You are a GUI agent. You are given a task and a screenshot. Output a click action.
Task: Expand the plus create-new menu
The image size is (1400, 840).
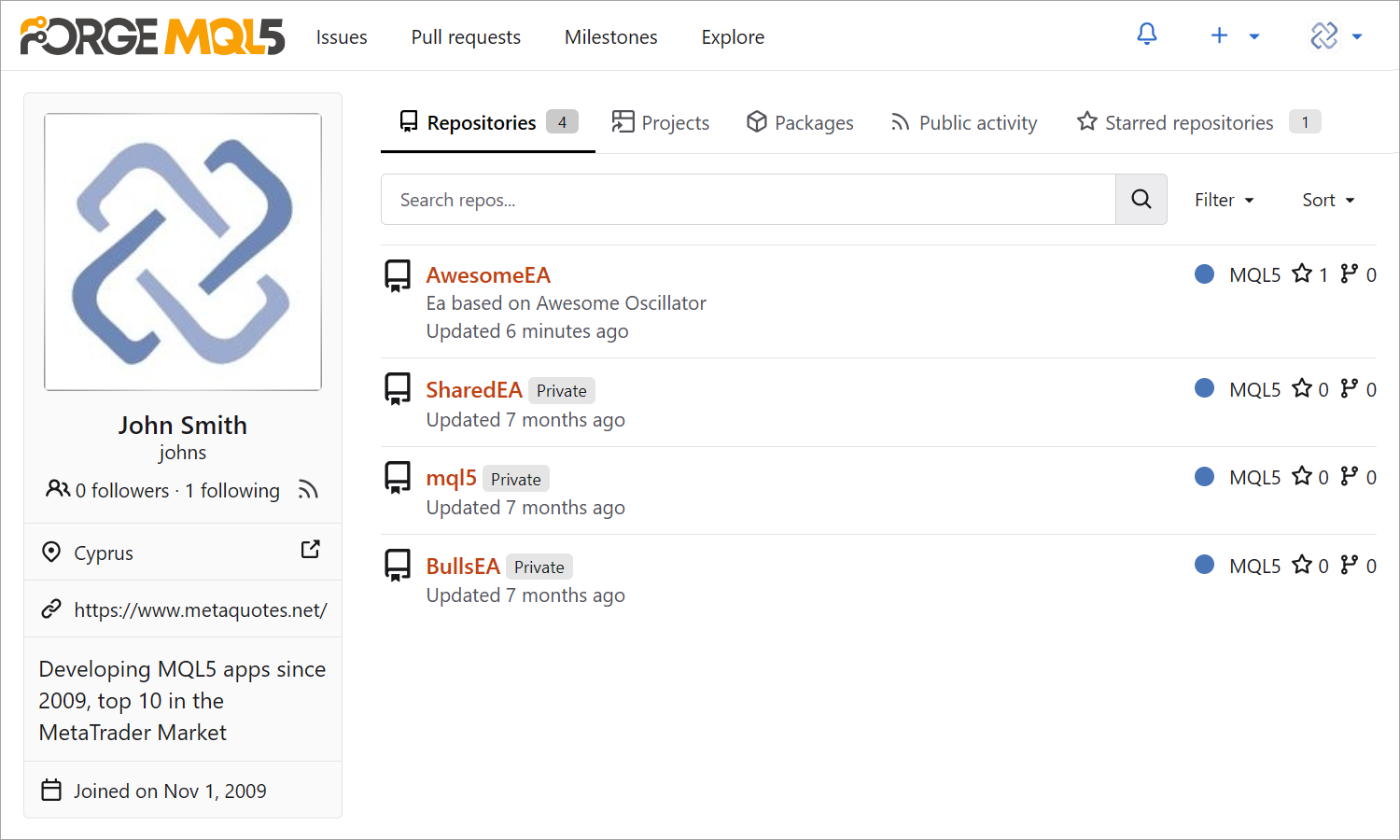(x=1234, y=36)
